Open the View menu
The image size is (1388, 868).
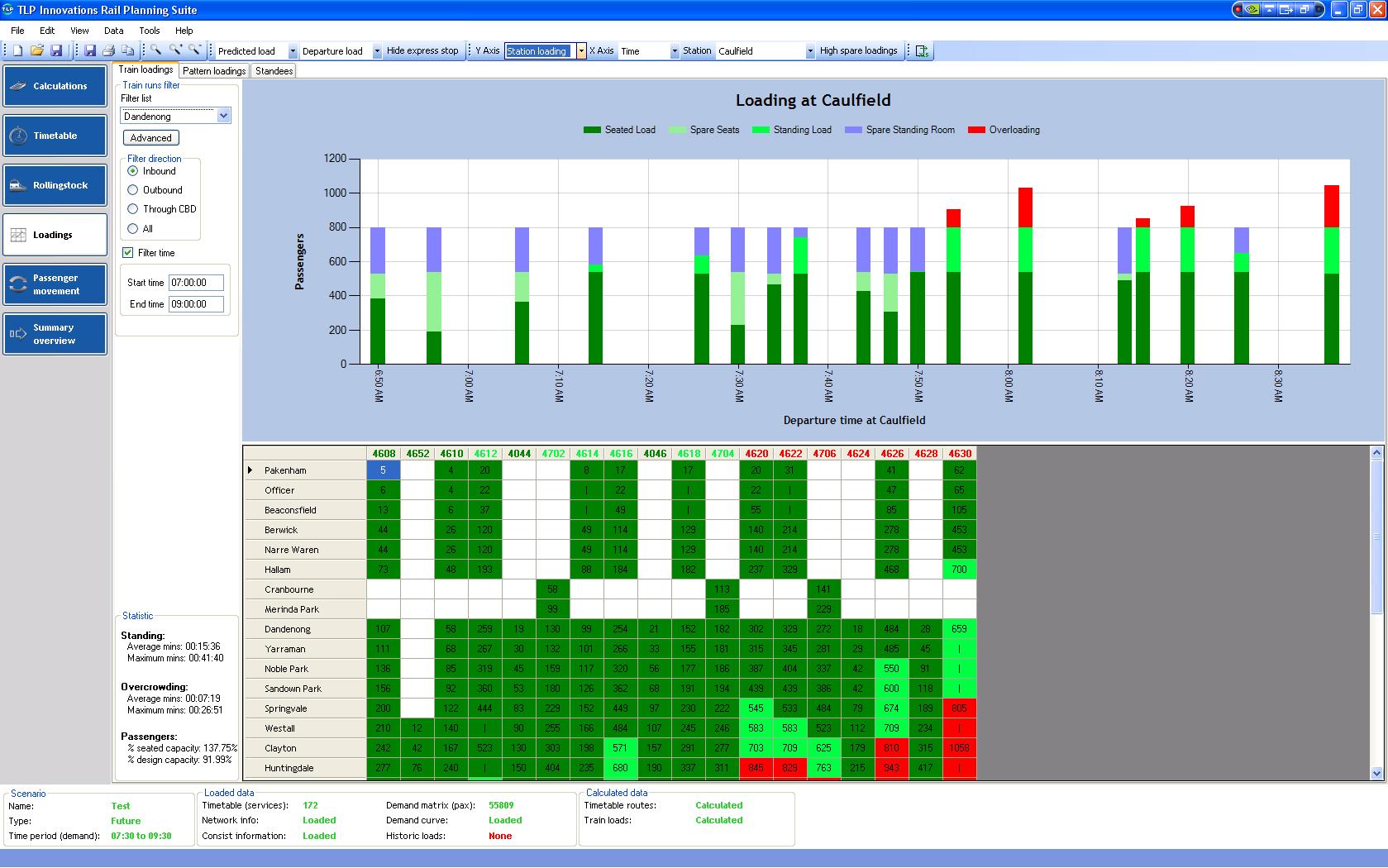[79, 31]
